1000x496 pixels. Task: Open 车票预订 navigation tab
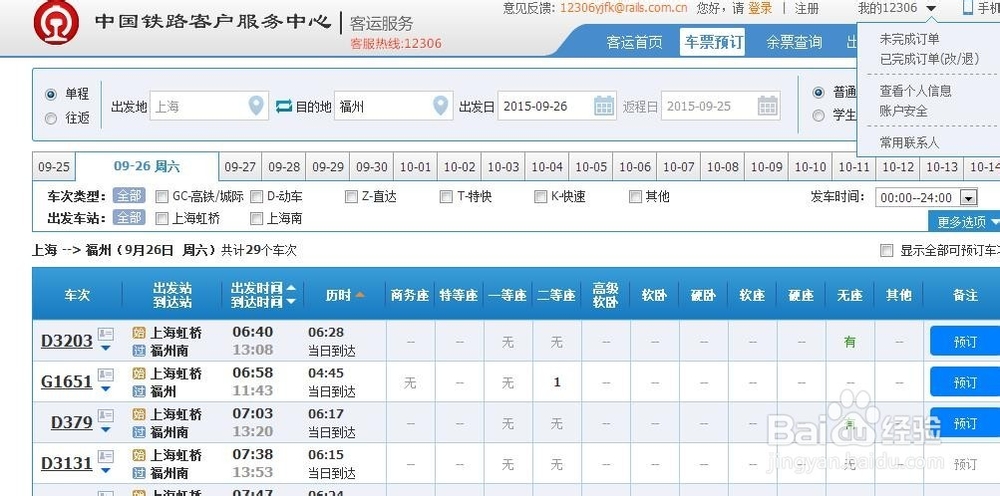[712, 42]
